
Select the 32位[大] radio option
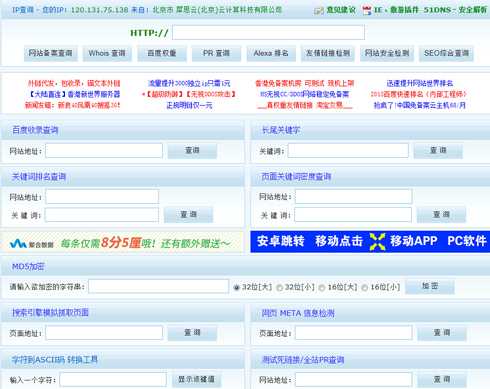[x=236, y=287]
